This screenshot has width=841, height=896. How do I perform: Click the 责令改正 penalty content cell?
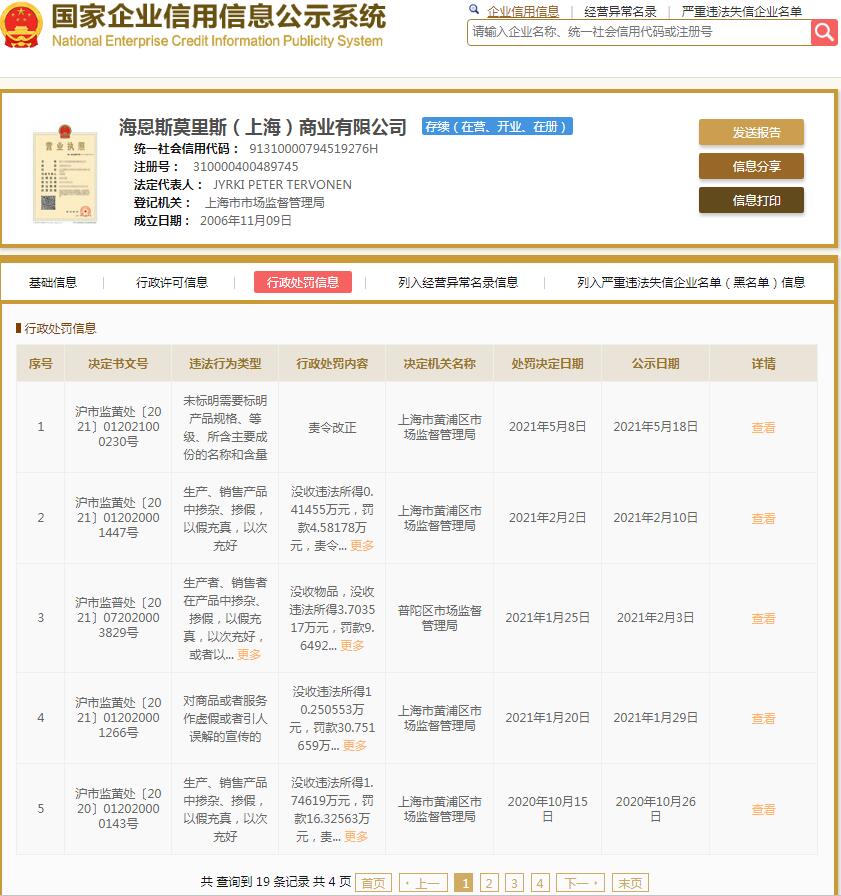(332, 427)
